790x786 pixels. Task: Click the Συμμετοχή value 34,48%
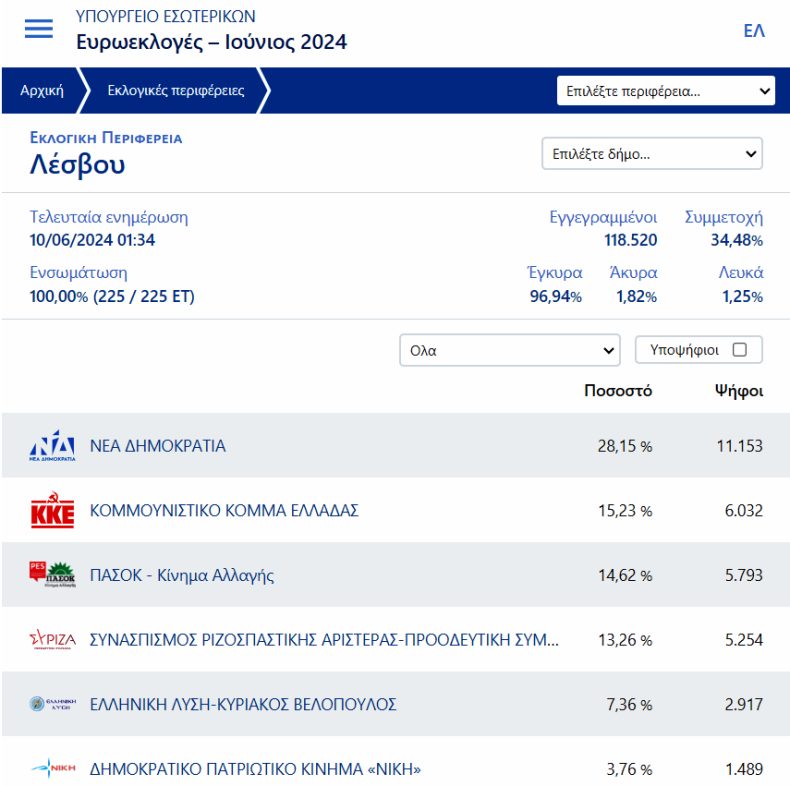point(737,240)
